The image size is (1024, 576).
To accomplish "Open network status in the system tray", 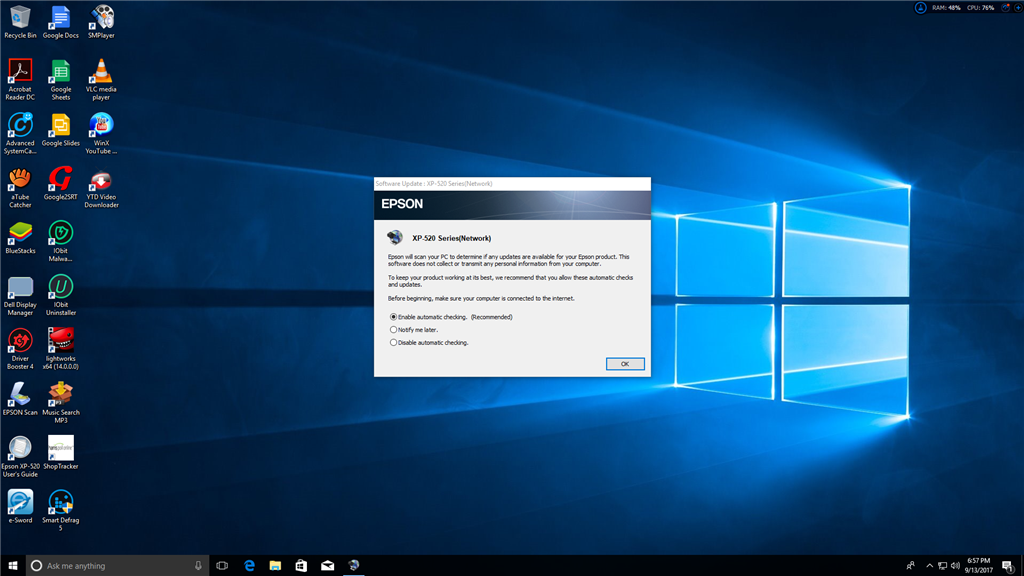I will [x=942, y=566].
